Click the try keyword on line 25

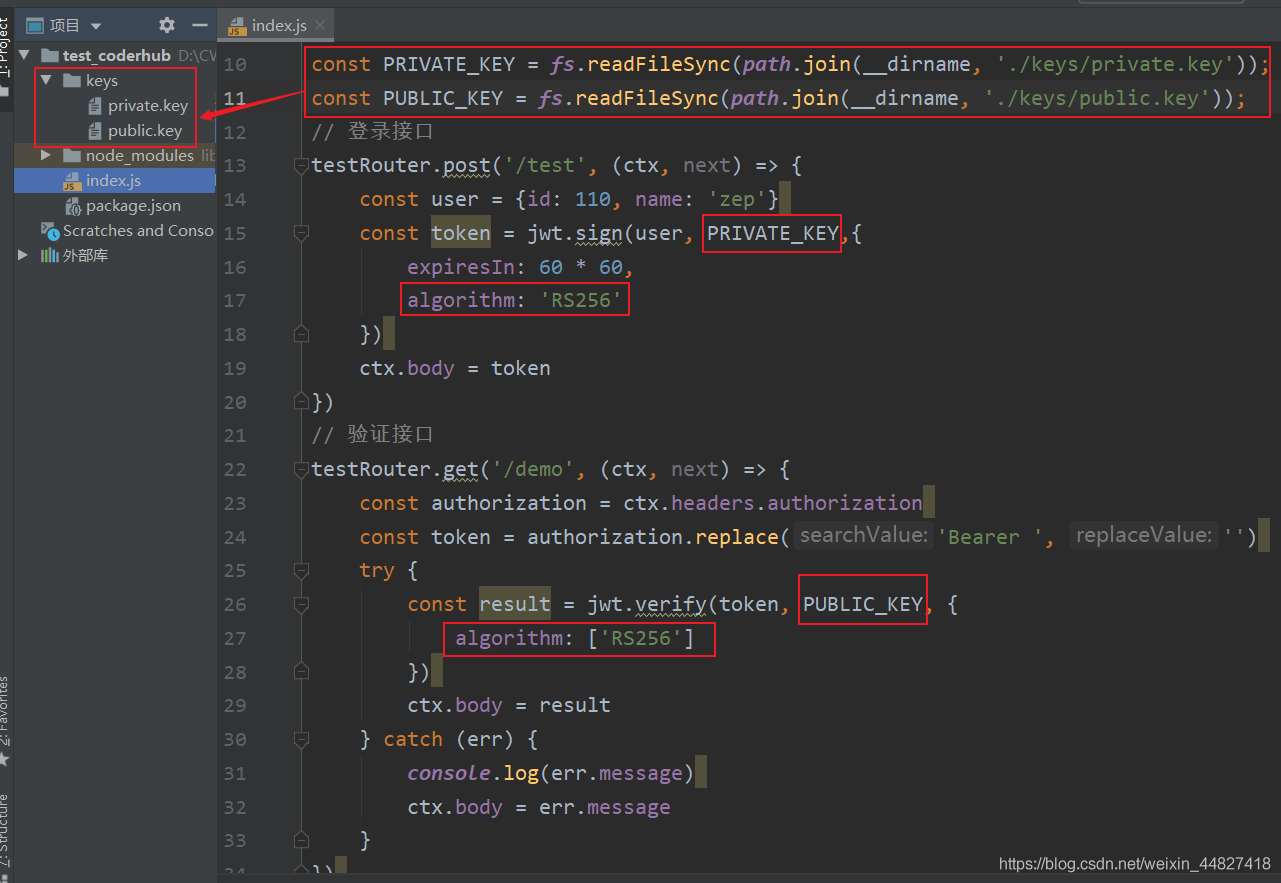coord(377,570)
